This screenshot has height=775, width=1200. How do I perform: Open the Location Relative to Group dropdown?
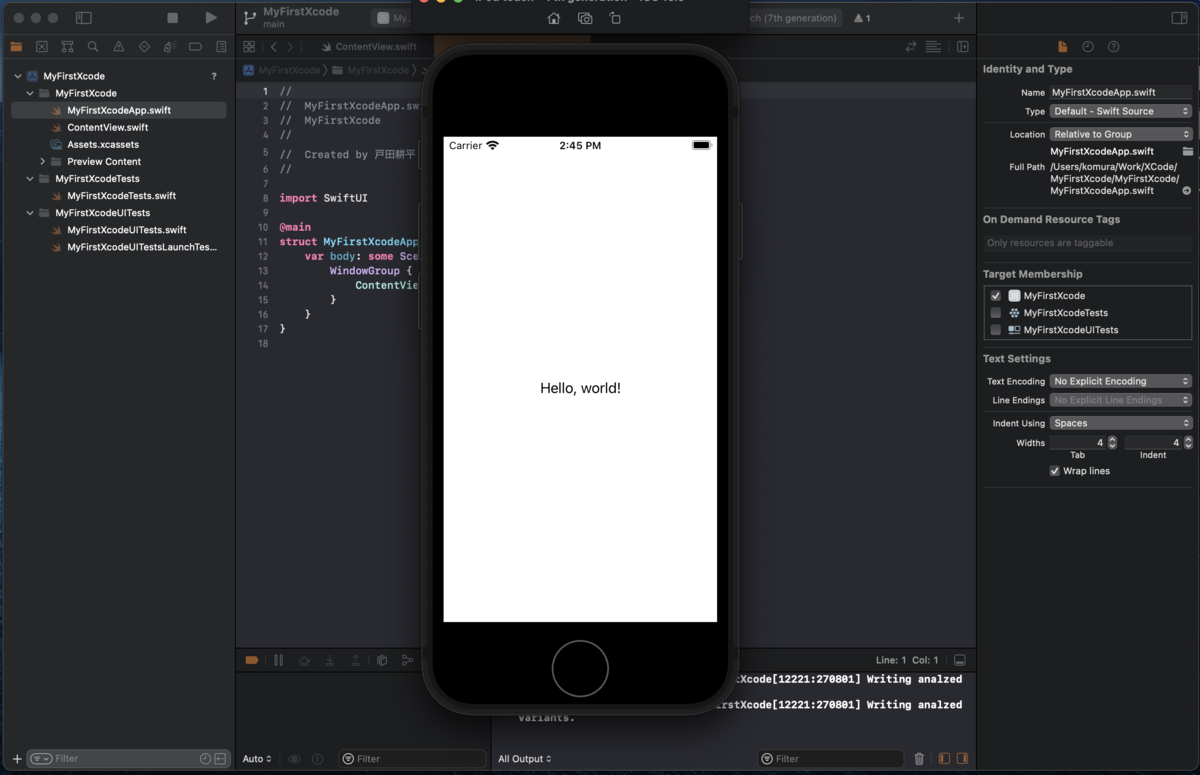(1121, 134)
